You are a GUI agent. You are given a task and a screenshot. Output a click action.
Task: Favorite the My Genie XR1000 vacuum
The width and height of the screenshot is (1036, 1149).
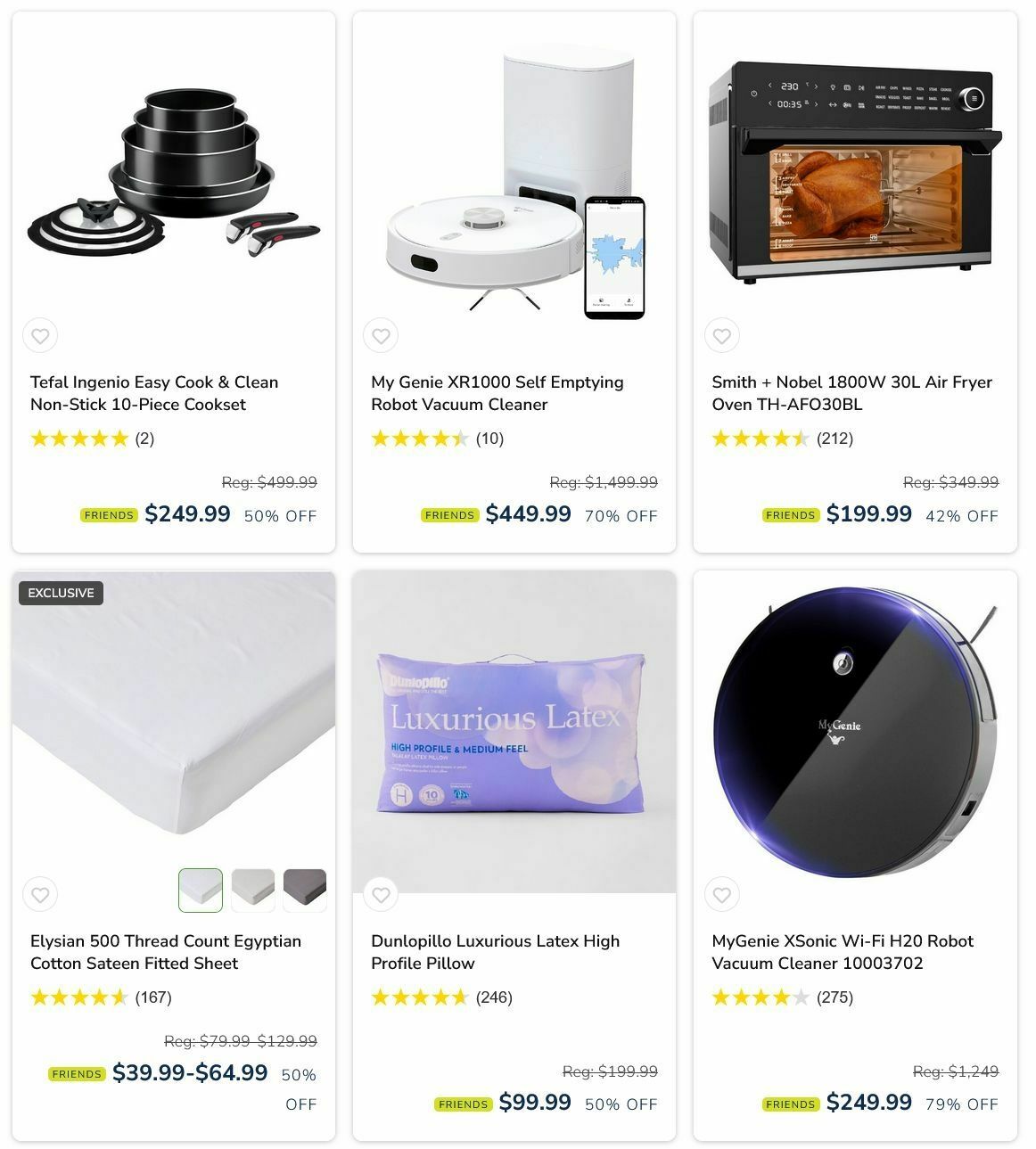click(381, 336)
